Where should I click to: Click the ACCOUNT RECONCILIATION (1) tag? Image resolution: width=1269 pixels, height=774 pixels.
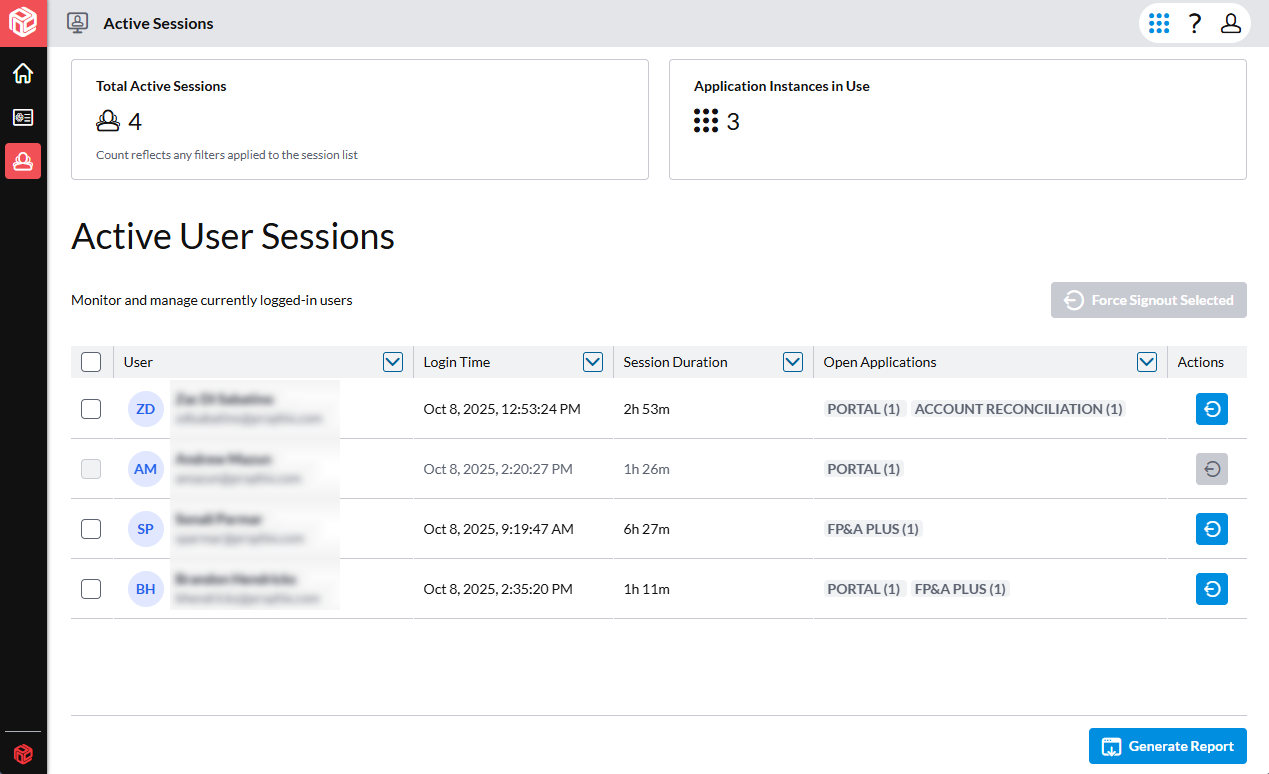[1018, 409]
